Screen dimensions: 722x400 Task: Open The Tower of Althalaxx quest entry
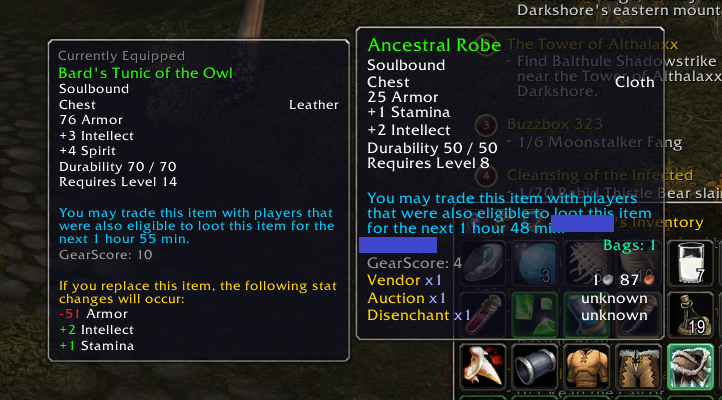(592, 45)
